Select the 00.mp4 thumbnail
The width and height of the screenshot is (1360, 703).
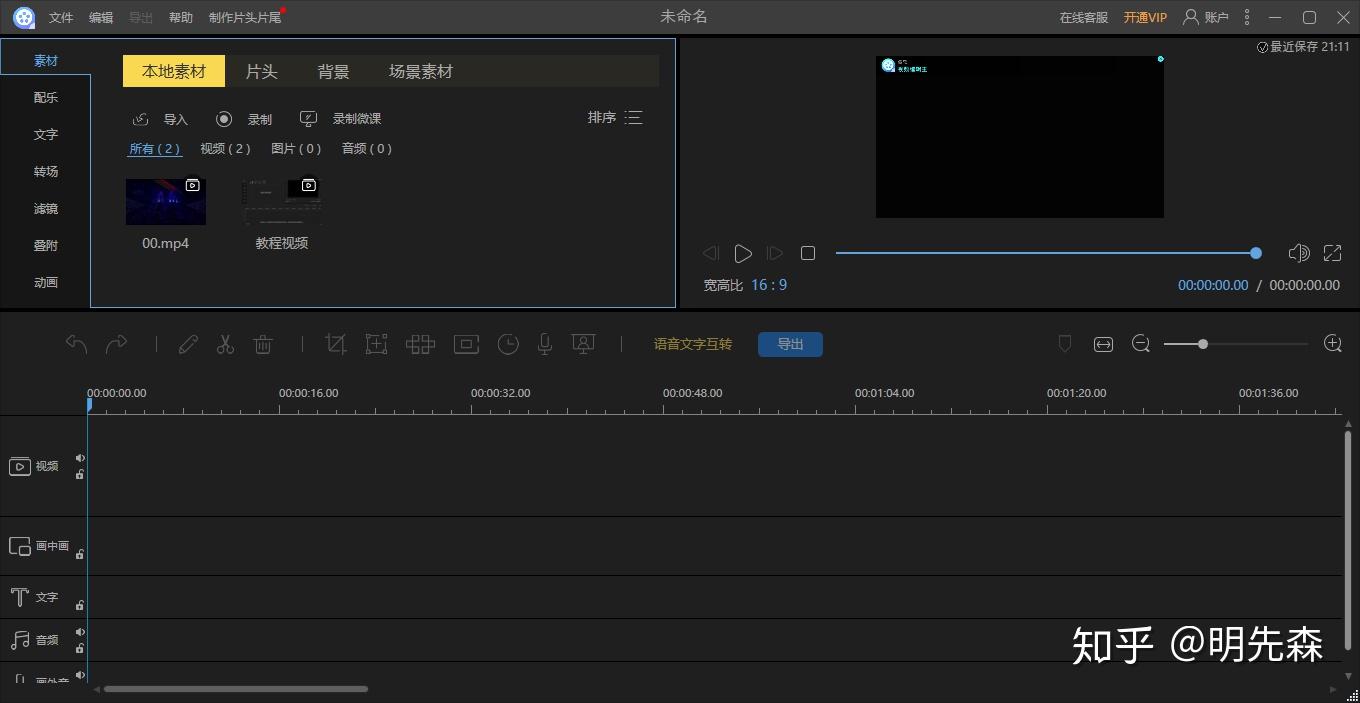coord(164,200)
